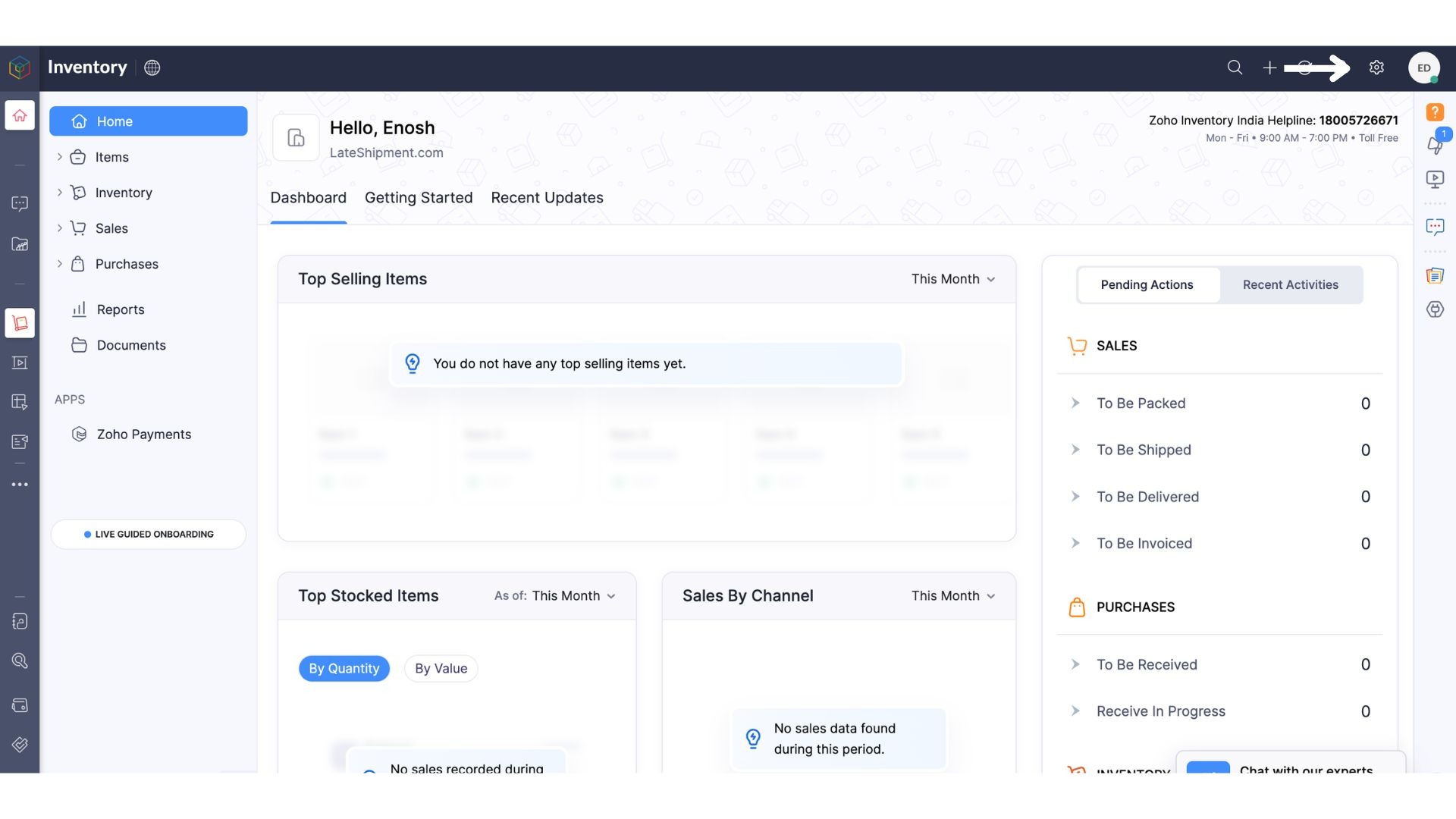
Task: Expand the To Be Packed row
Action: [x=1075, y=403]
